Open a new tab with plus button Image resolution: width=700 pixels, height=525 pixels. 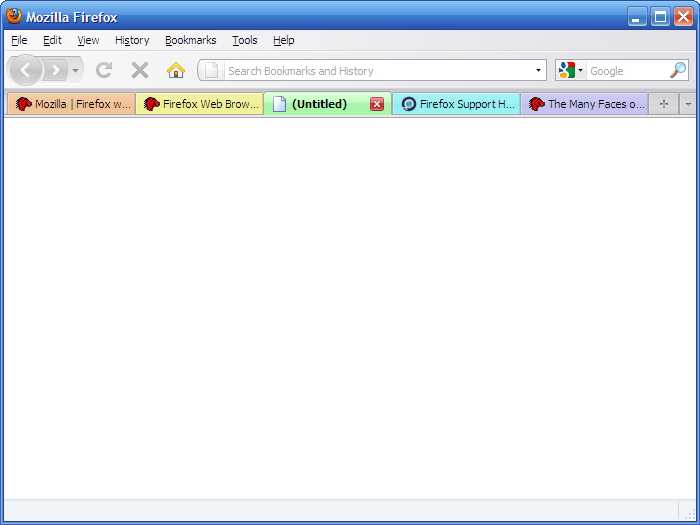click(x=664, y=104)
